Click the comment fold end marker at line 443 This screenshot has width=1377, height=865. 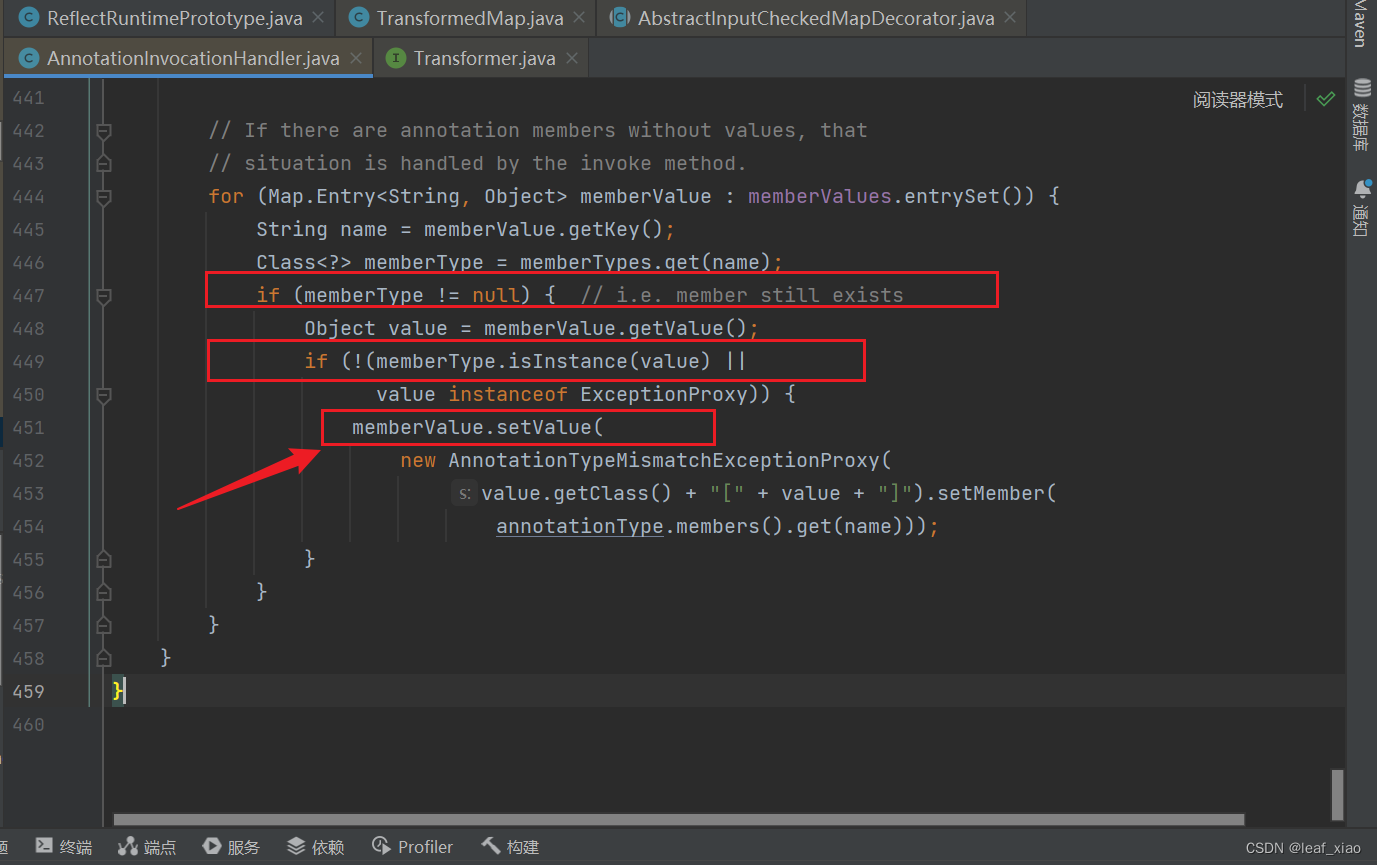click(x=103, y=164)
